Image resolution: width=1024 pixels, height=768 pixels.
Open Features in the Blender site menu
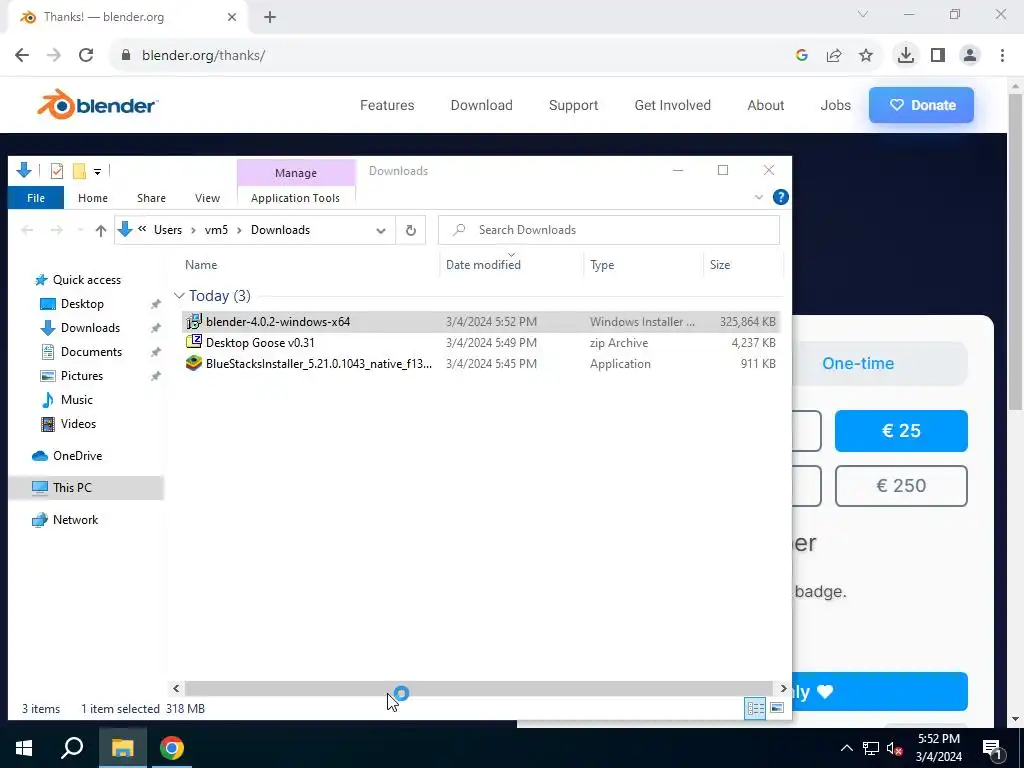click(x=387, y=105)
